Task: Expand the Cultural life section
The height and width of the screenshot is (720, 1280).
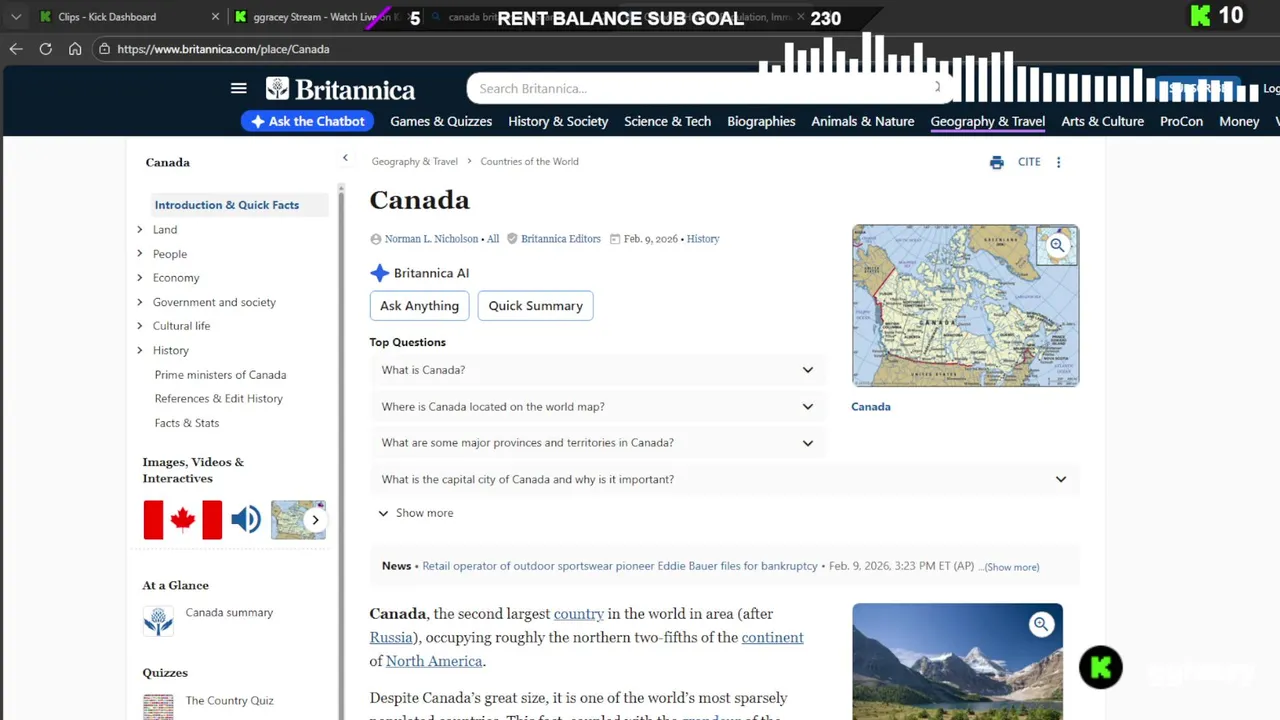Action: click(x=140, y=326)
